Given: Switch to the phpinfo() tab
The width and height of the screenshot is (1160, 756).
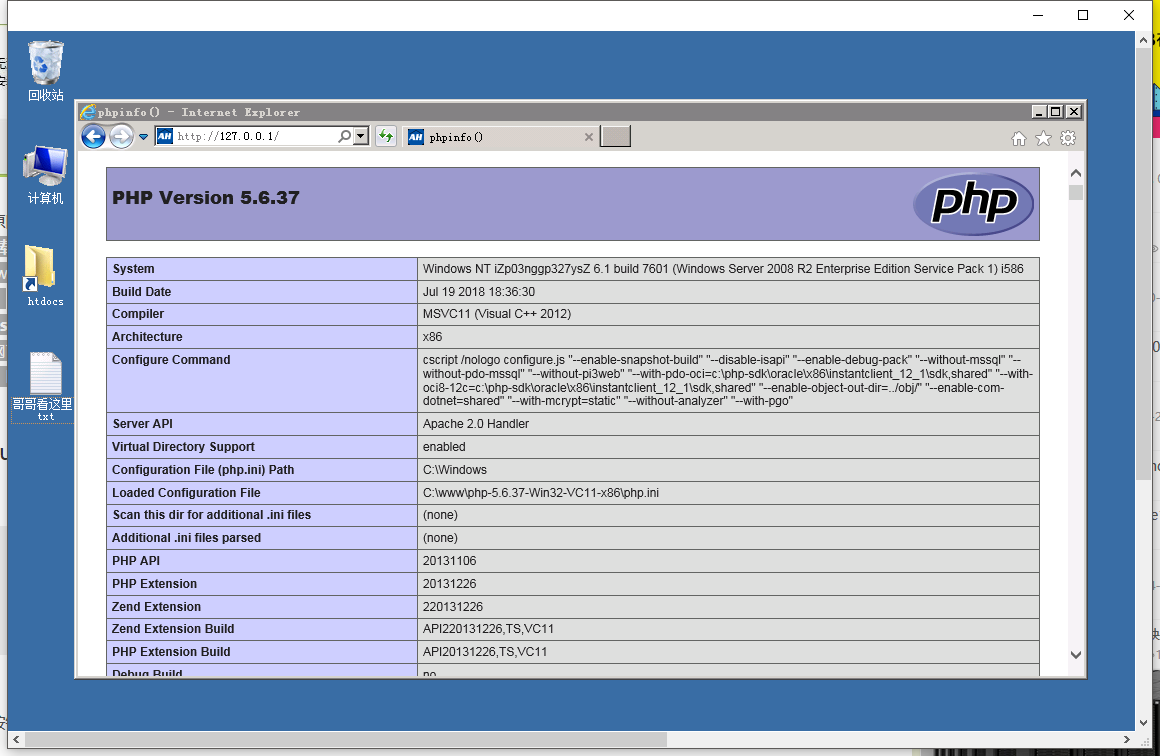Looking at the screenshot, I should (501, 137).
